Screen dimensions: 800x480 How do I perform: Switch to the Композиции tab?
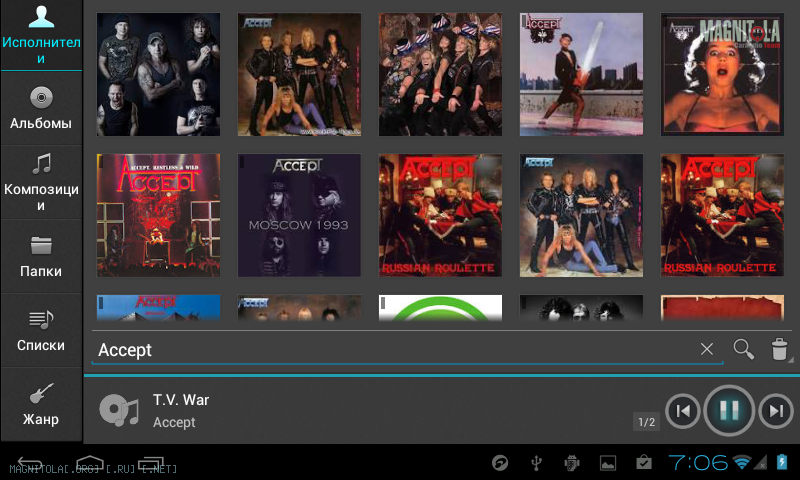point(41,182)
